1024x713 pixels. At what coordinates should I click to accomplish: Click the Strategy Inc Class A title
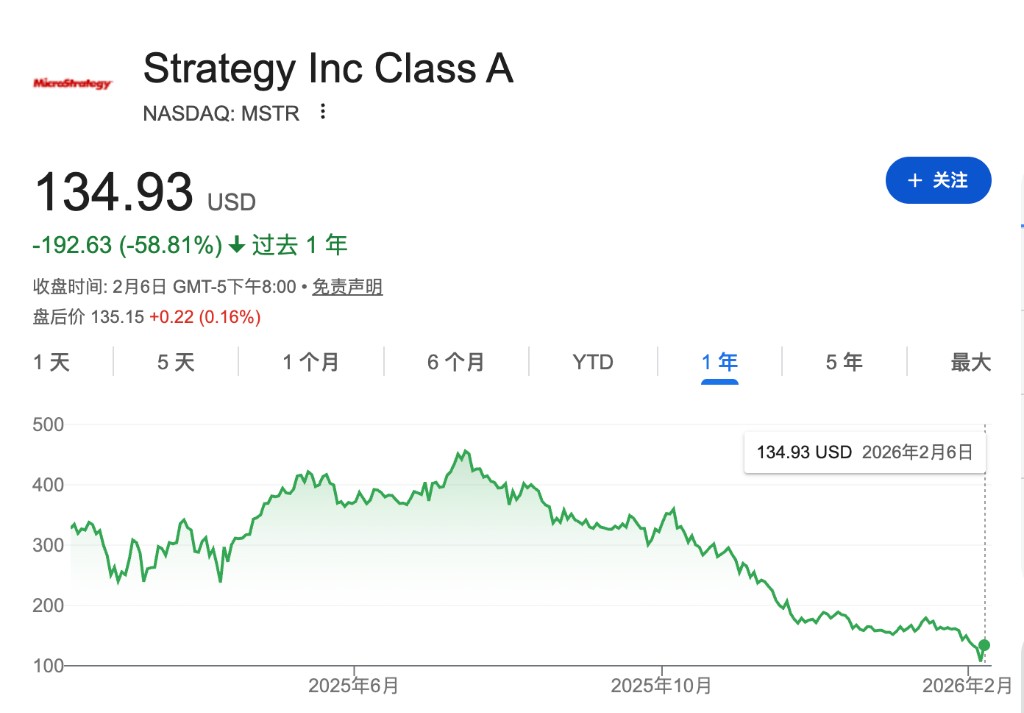tap(328, 69)
